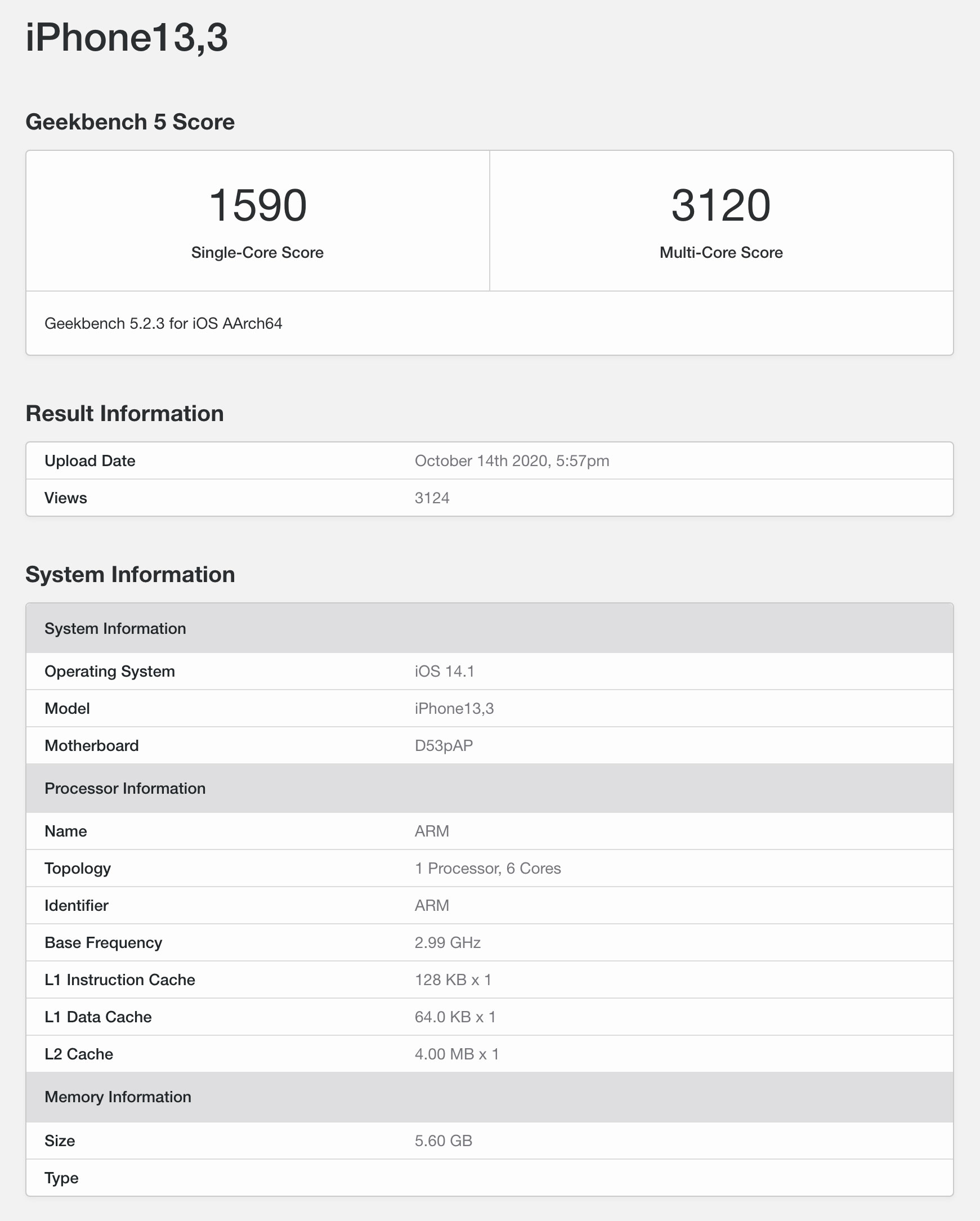
Task: Click the Model value iPhone13,3
Action: coord(454,709)
